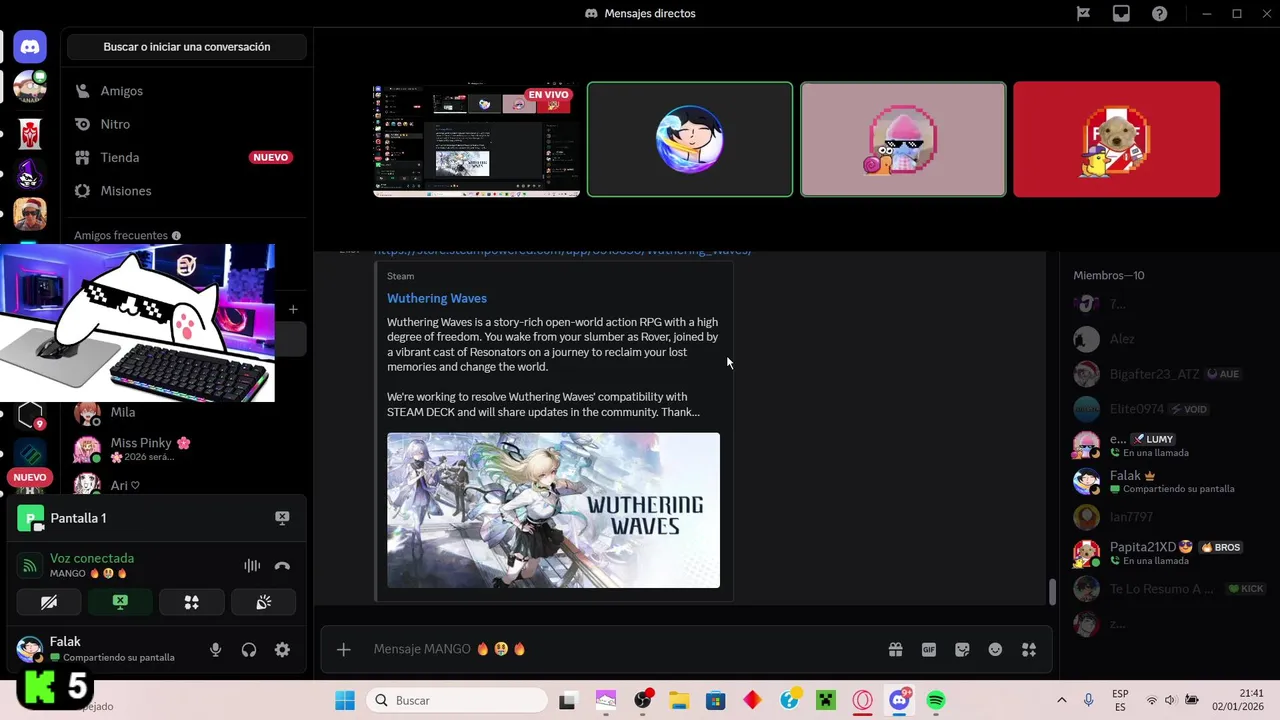Image resolution: width=1280 pixels, height=720 pixels.
Task: Open the Wuthering Waves Steam link title
Action: pyautogui.click(x=437, y=298)
